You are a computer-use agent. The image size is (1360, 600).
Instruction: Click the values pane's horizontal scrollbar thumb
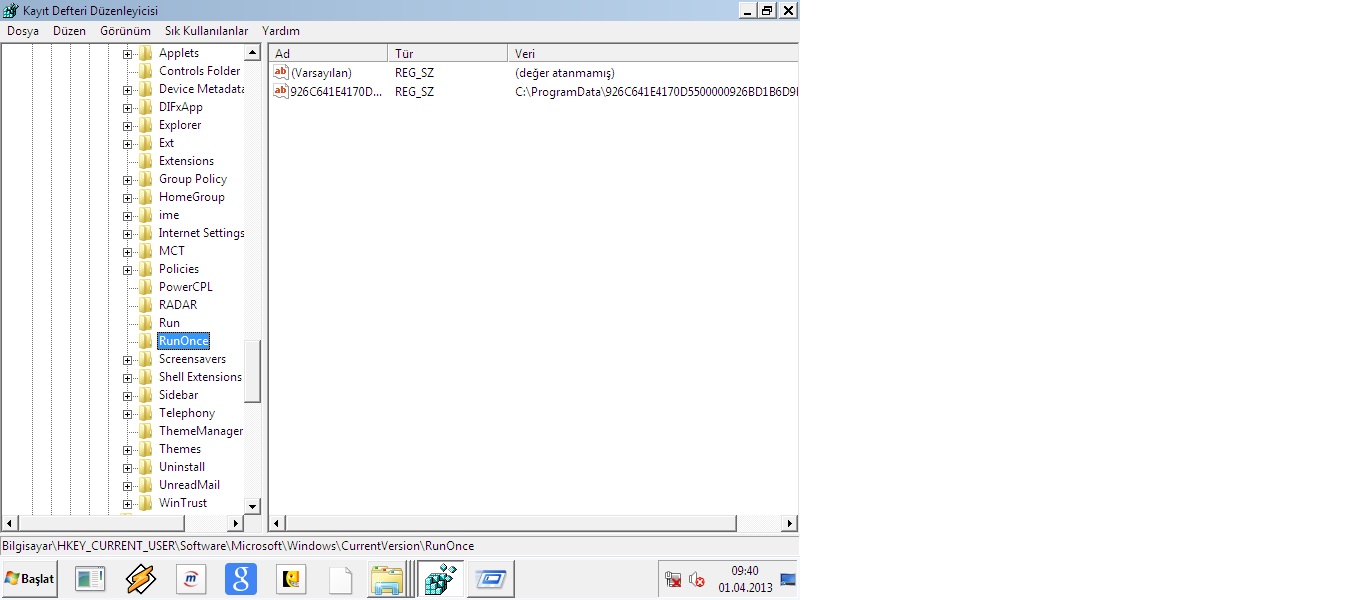pyautogui.click(x=511, y=523)
